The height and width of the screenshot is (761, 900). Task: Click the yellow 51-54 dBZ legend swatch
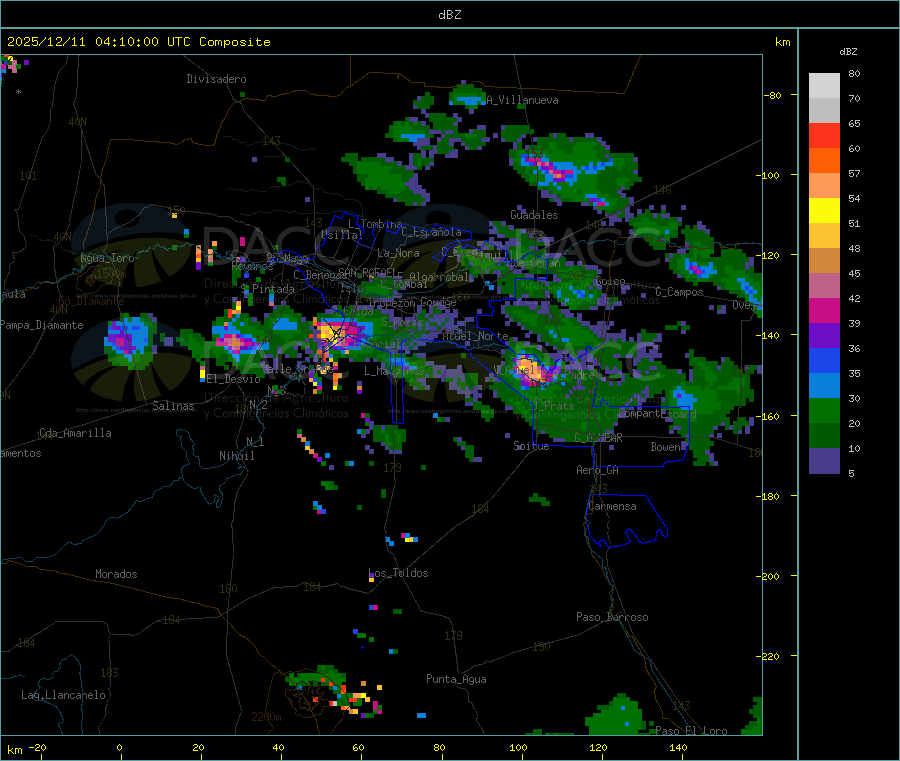[x=824, y=211]
